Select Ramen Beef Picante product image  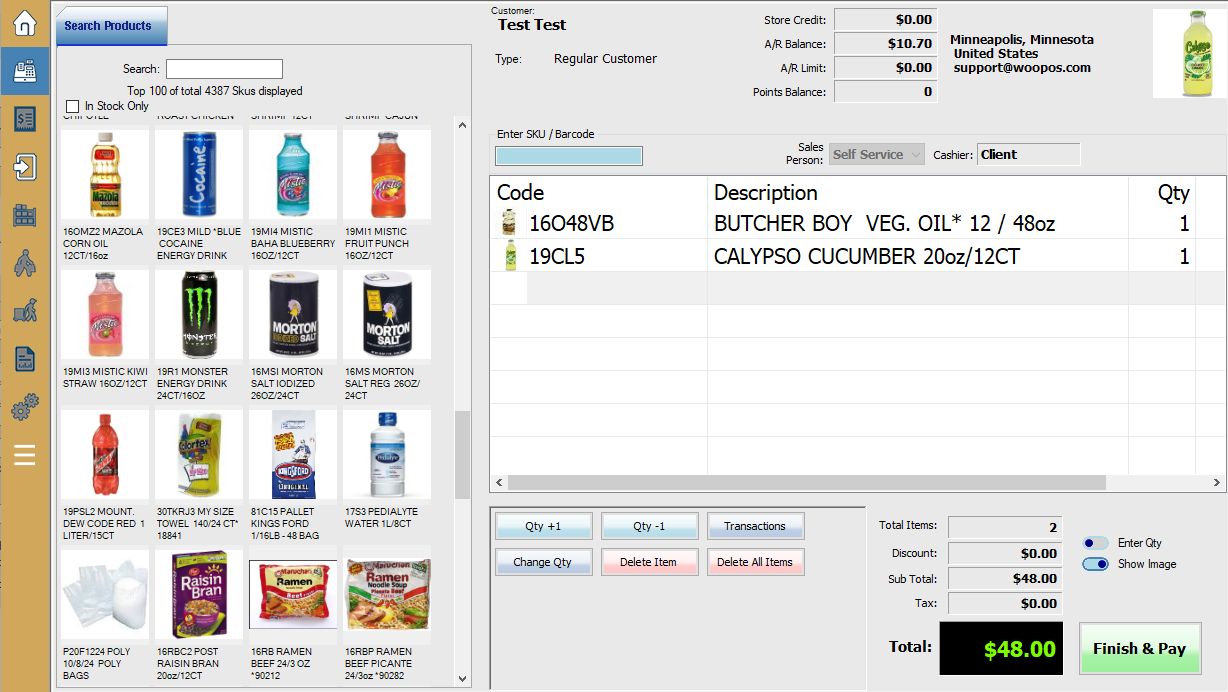coord(387,594)
